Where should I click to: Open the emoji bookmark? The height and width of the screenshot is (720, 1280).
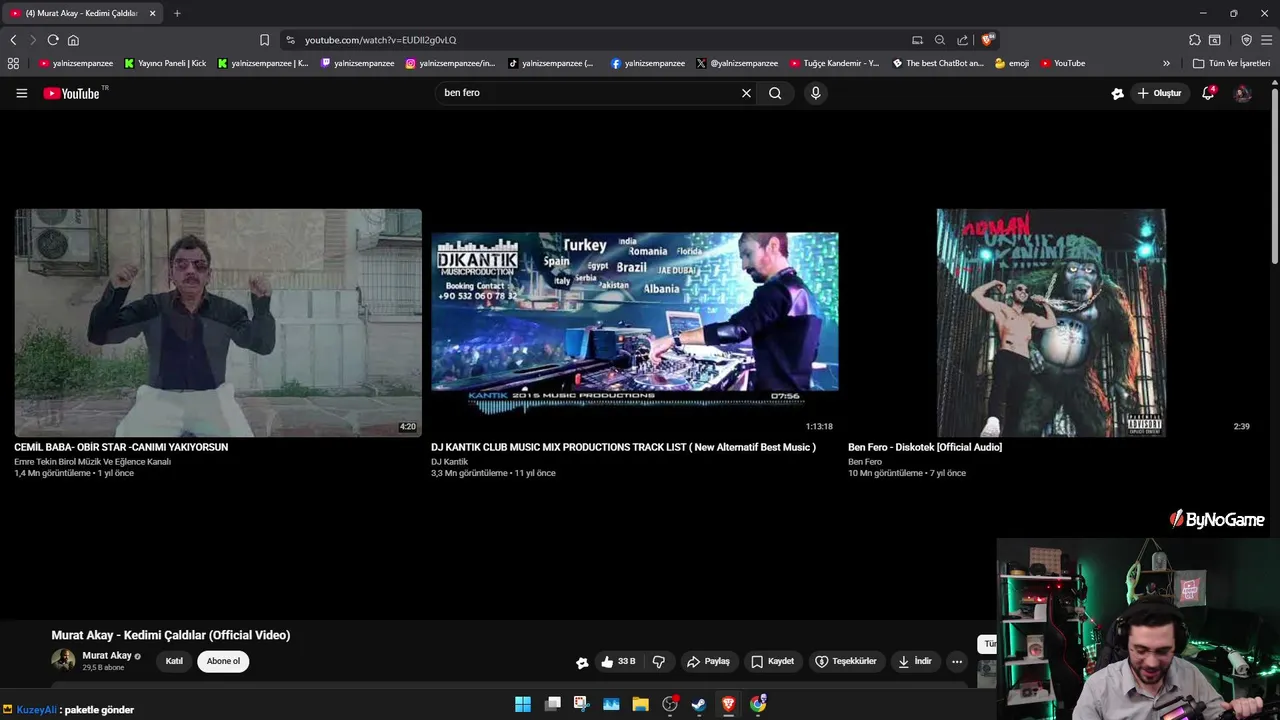(1012, 63)
